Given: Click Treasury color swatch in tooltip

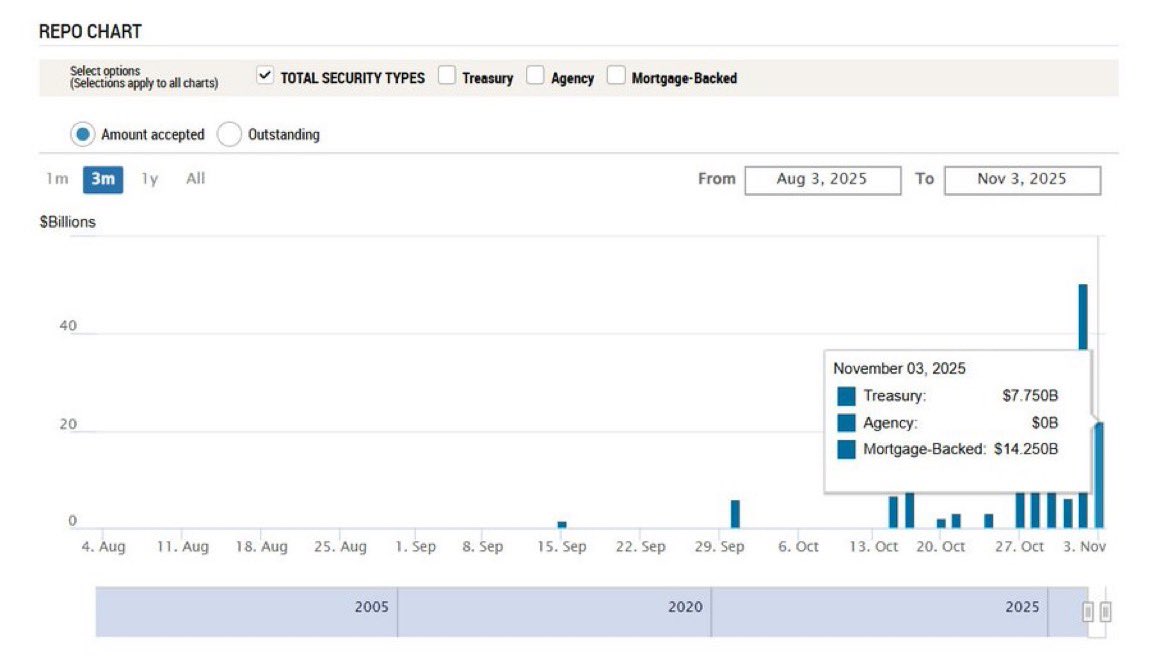Looking at the screenshot, I should point(846,396).
